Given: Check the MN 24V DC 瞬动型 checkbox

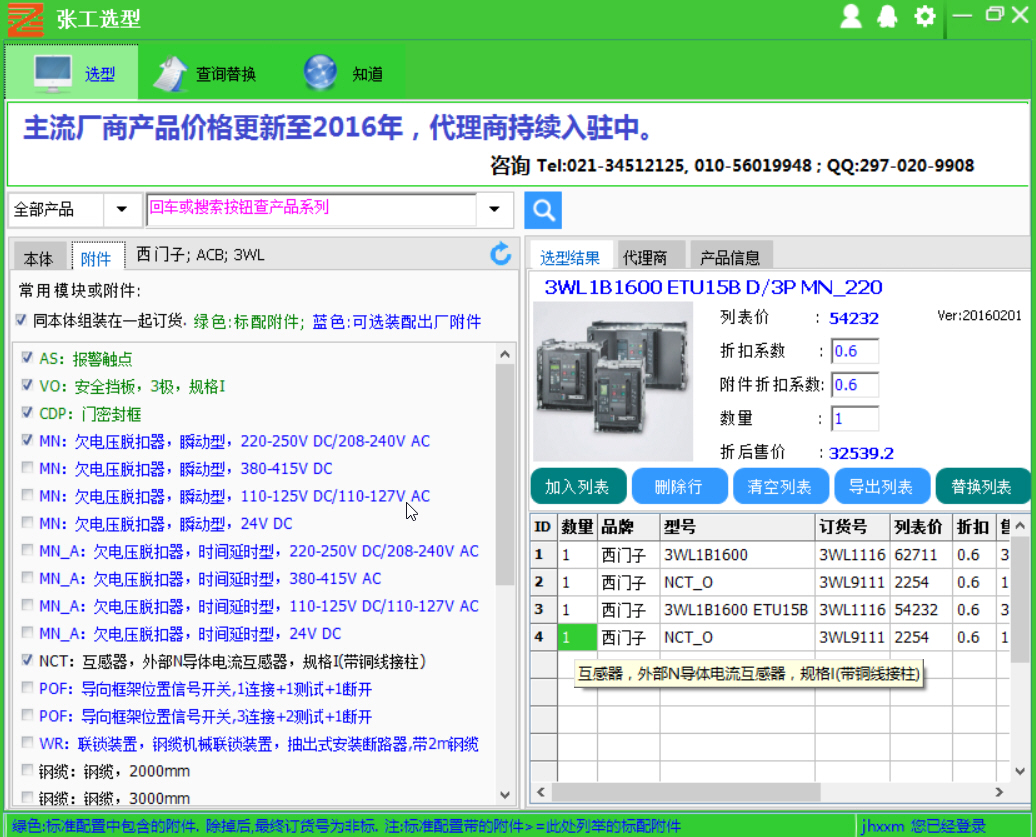Looking at the screenshot, I should pyautogui.click(x=26, y=523).
